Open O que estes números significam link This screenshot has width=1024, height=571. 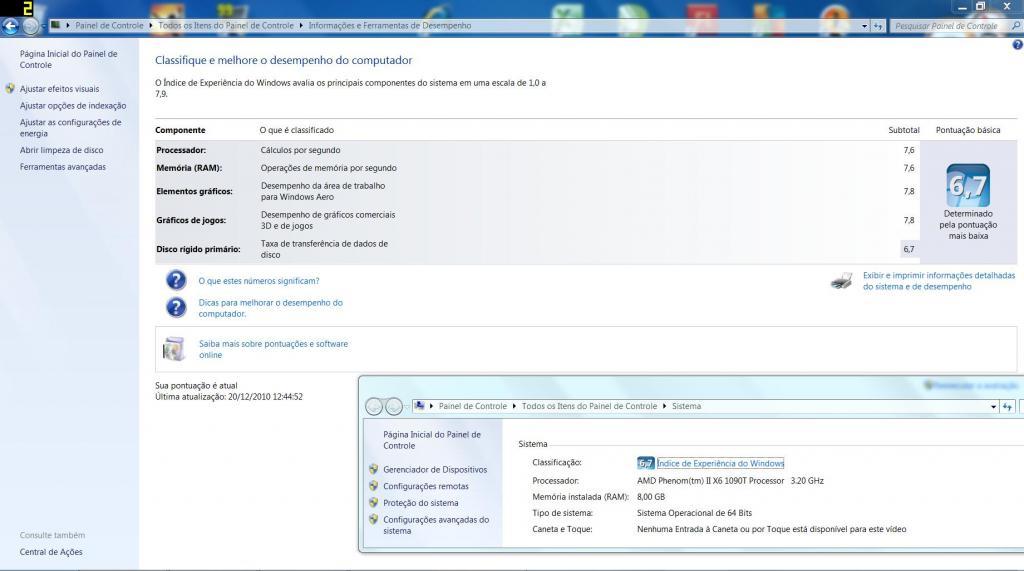(259, 281)
